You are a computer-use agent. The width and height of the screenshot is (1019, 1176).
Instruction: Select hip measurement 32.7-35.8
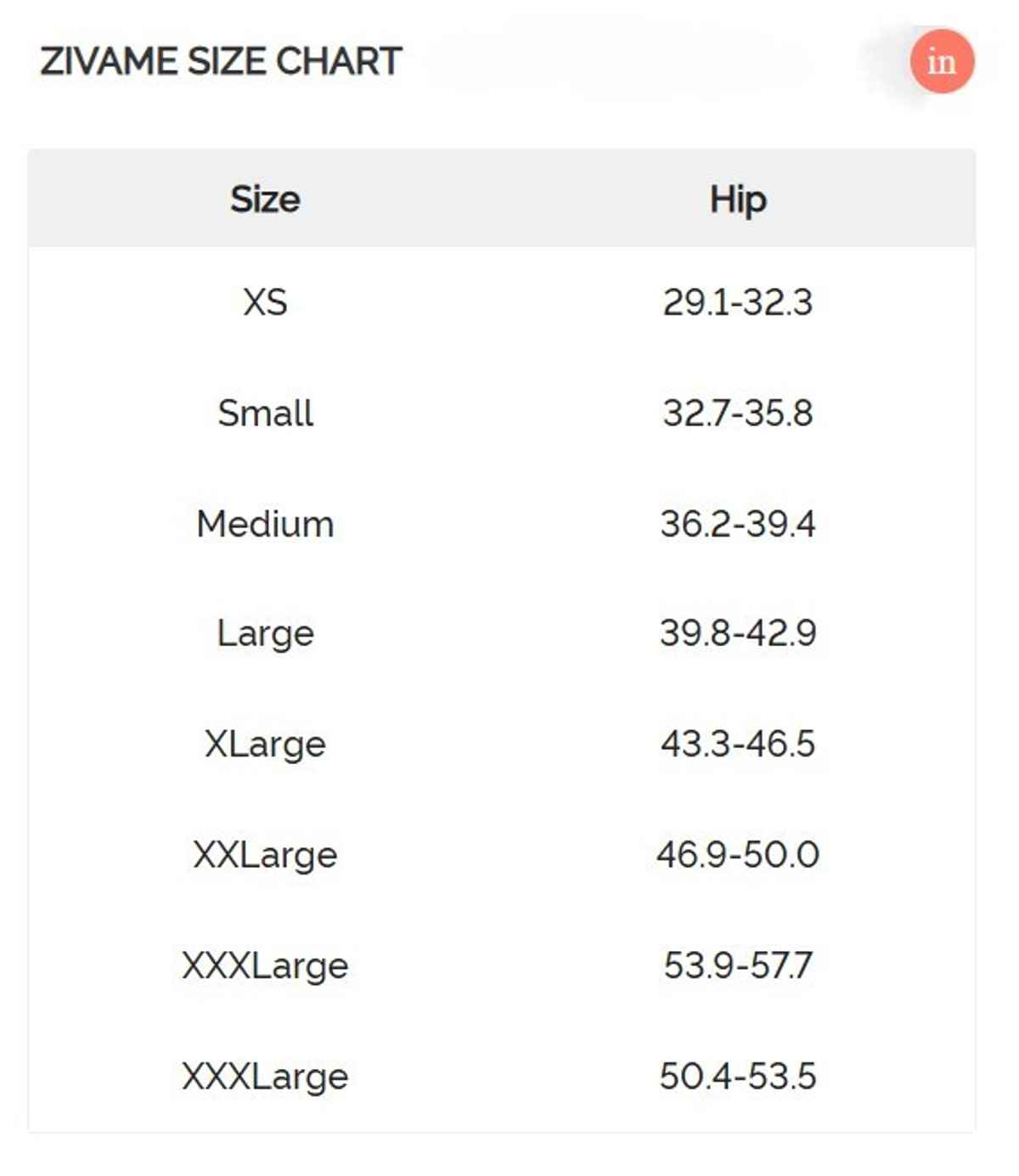(x=738, y=414)
